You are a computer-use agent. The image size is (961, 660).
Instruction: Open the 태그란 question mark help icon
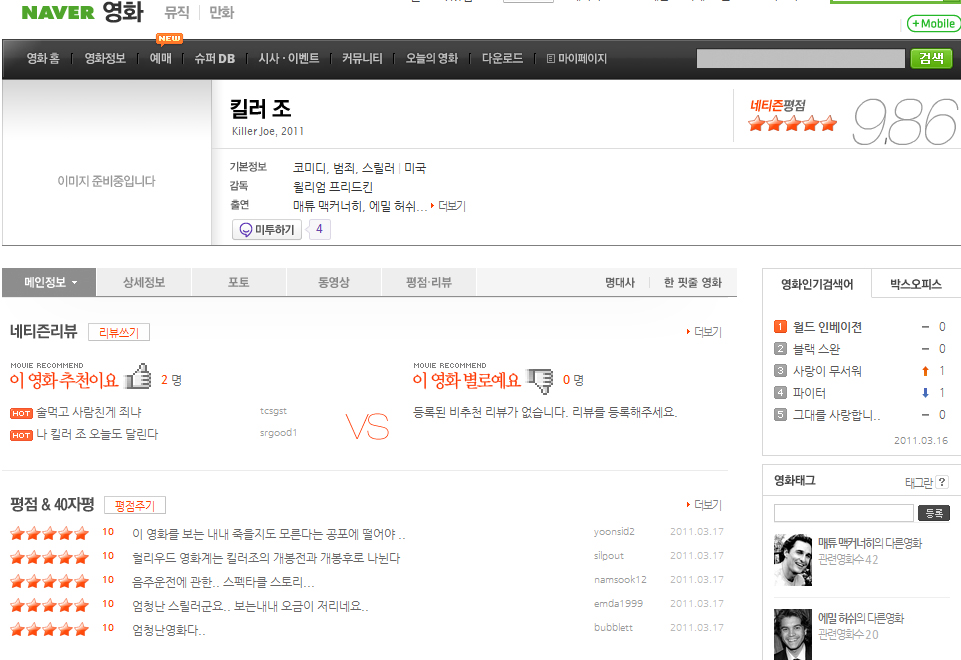pos(942,482)
